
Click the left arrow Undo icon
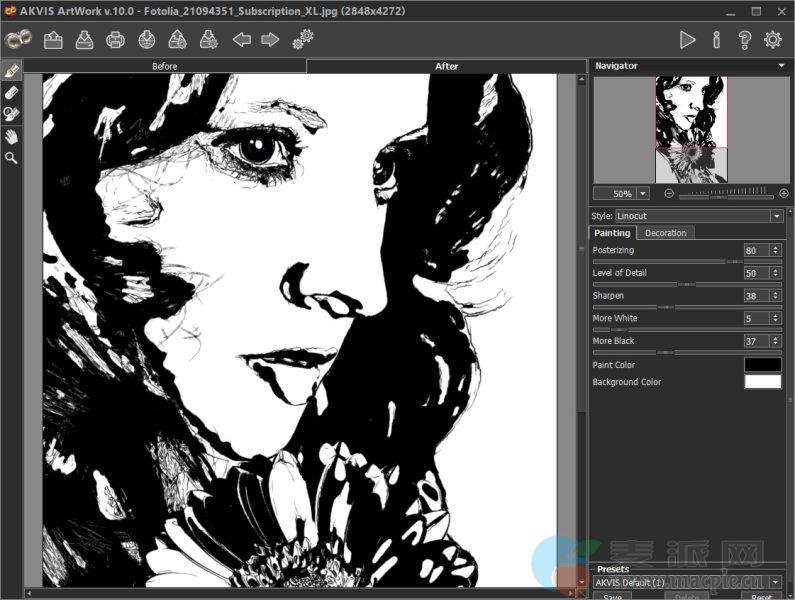241,40
